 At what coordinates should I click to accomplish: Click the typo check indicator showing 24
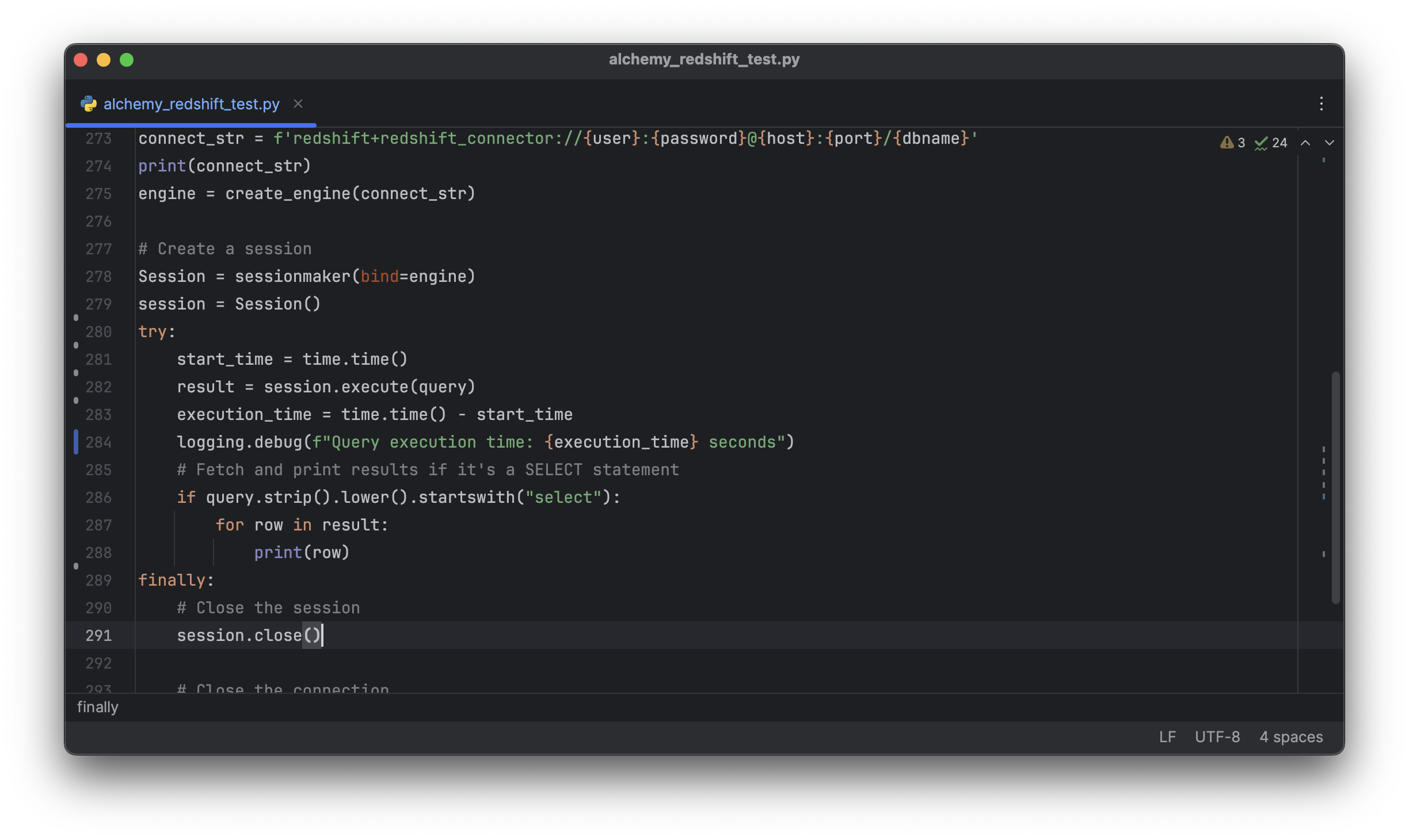[x=1271, y=143]
